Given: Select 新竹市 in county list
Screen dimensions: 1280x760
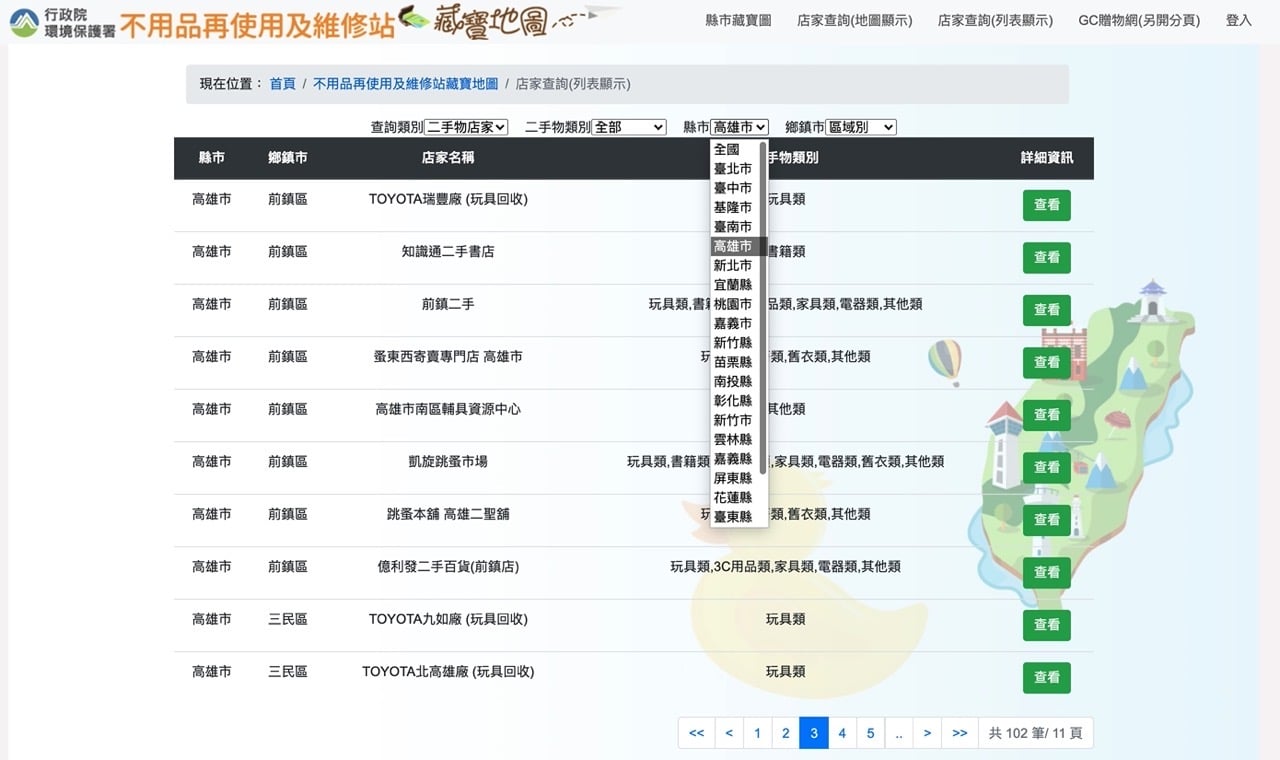Looking at the screenshot, I should [x=735, y=420].
